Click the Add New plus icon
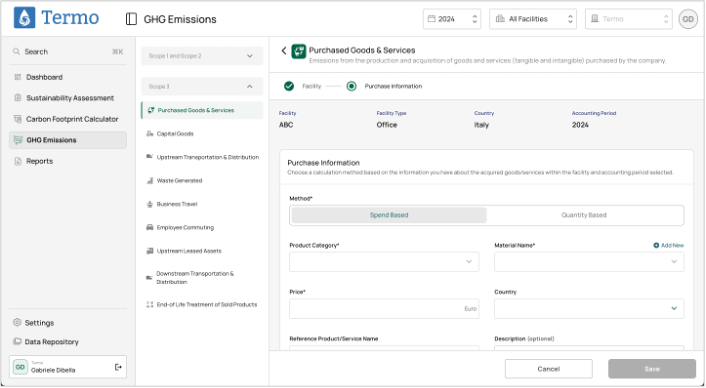Image resolution: width=706 pixels, height=388 pixels. (x=656, y=245)
